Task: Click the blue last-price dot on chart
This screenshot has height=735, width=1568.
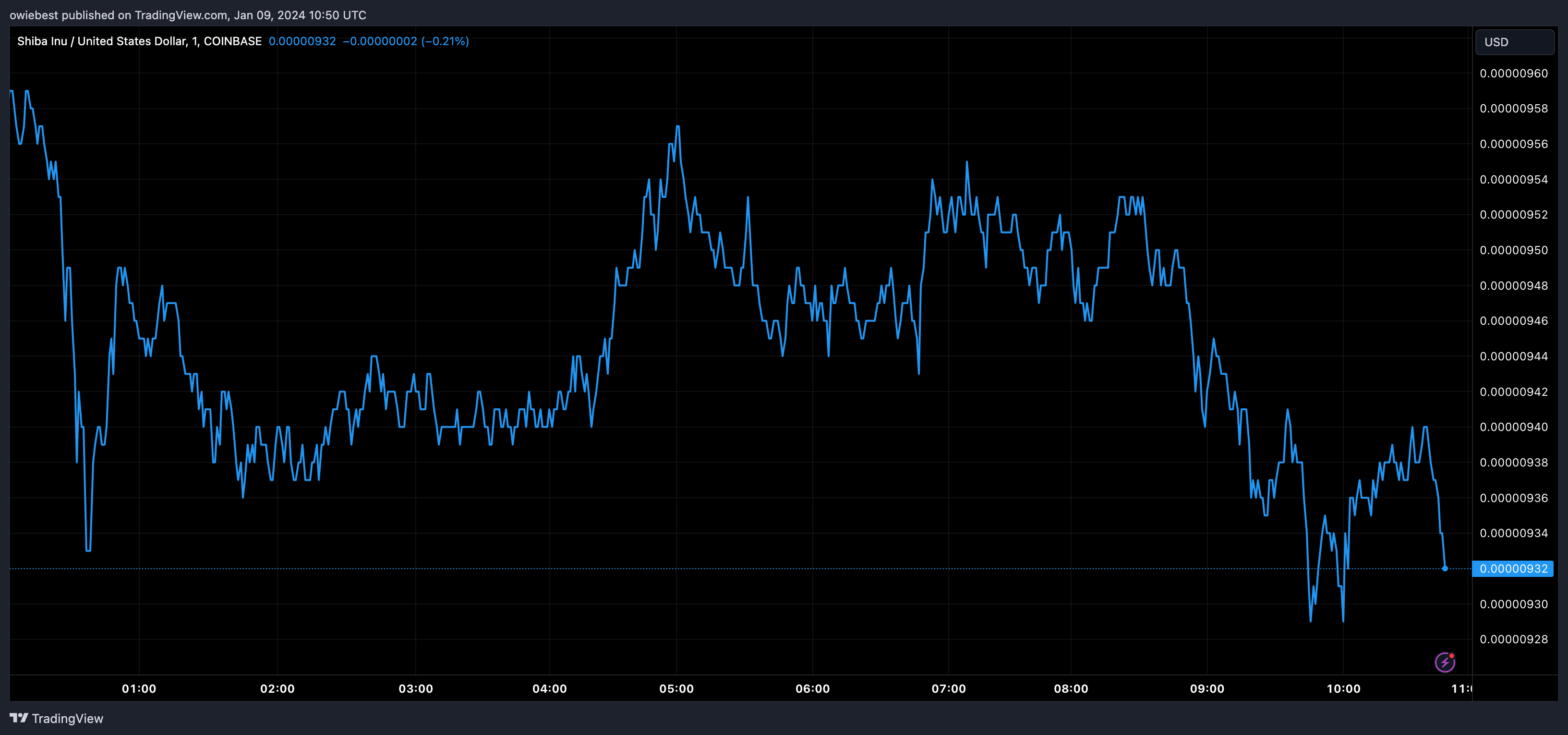Action: [1445, 569]
